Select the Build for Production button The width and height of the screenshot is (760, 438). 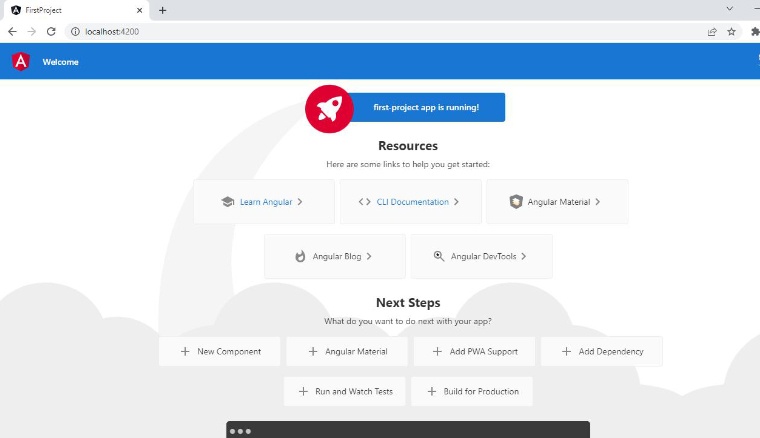pyautogui.click(x=472, y=391)
